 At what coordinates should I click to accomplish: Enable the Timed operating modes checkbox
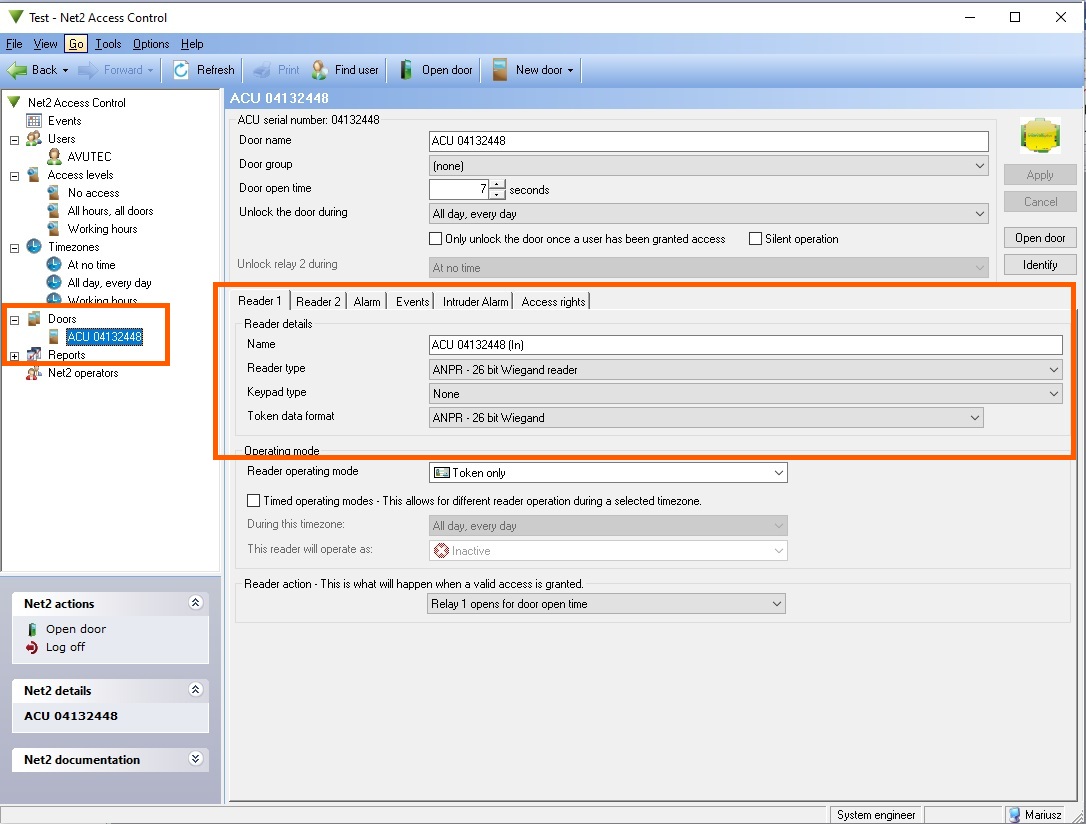click(253, 501)
